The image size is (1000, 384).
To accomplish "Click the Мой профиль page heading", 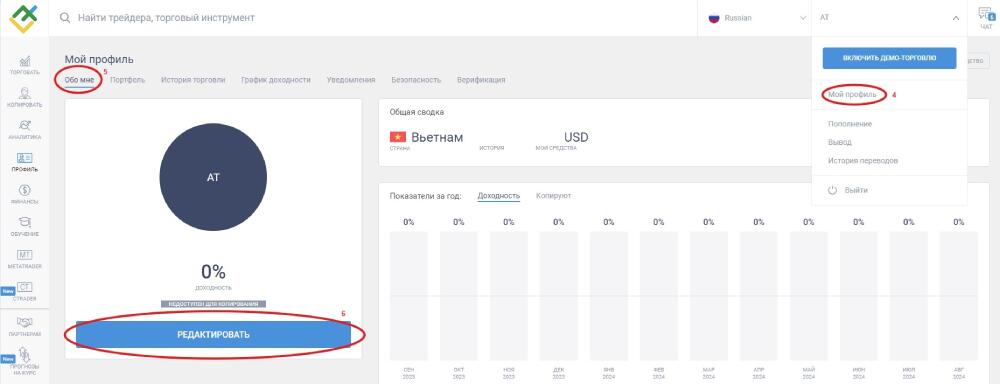I will point(99,59).
